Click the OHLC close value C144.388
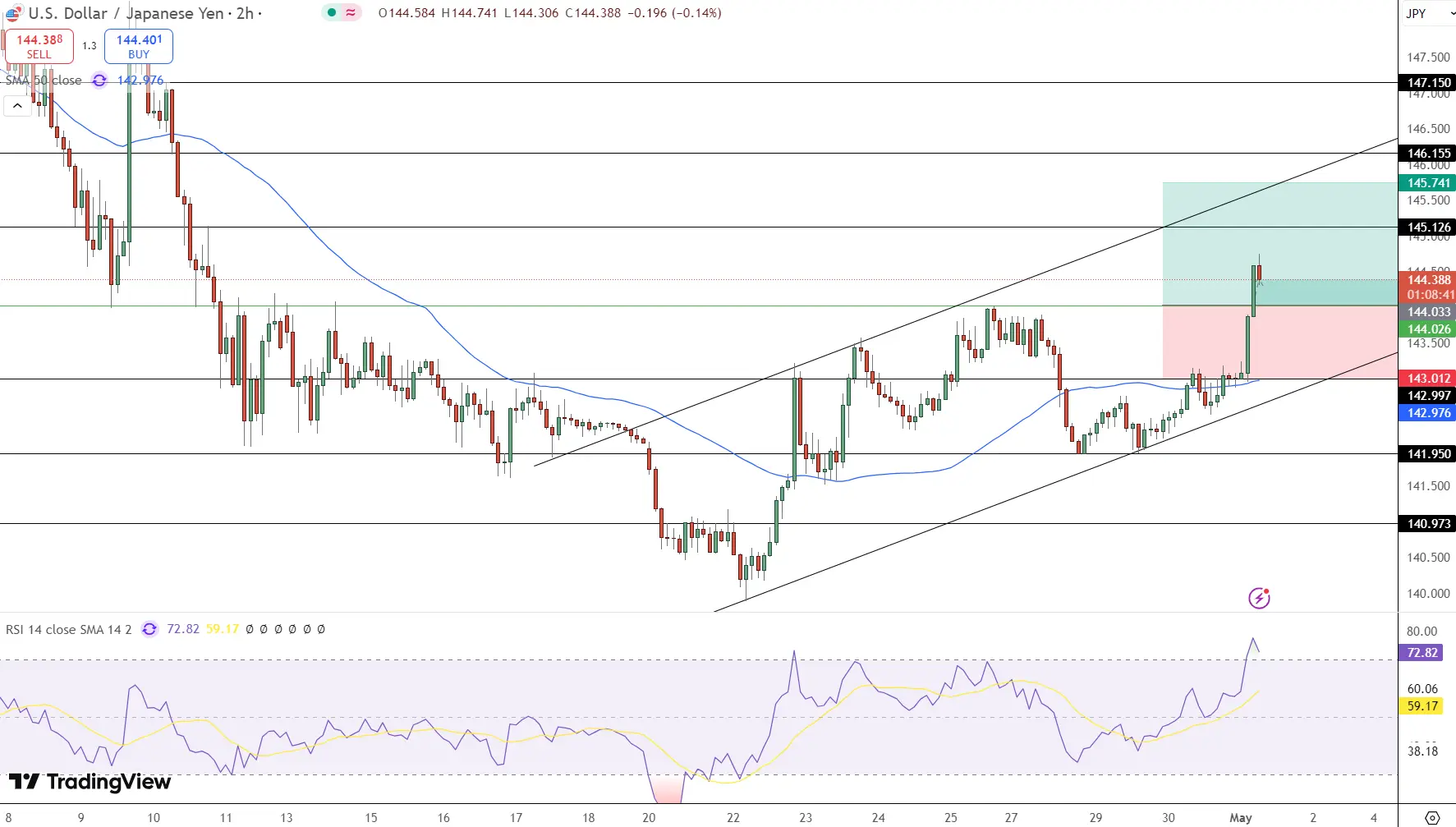1456x827 pixels. click(593, 13)
